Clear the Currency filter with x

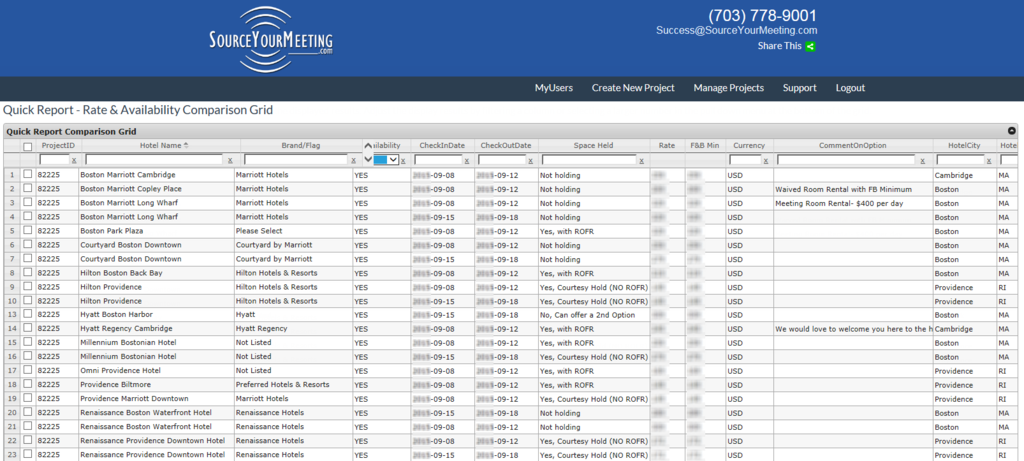(767, 160)
